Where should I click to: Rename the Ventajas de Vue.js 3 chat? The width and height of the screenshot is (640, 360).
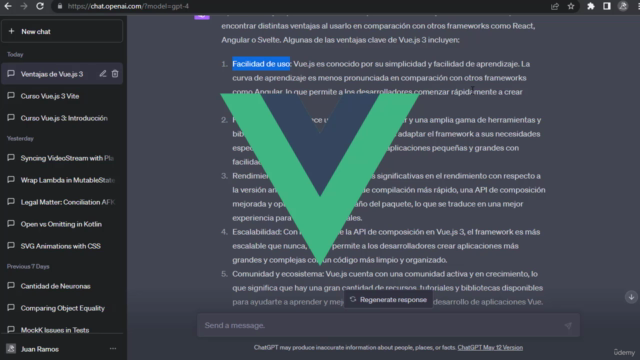pos(103,74)
